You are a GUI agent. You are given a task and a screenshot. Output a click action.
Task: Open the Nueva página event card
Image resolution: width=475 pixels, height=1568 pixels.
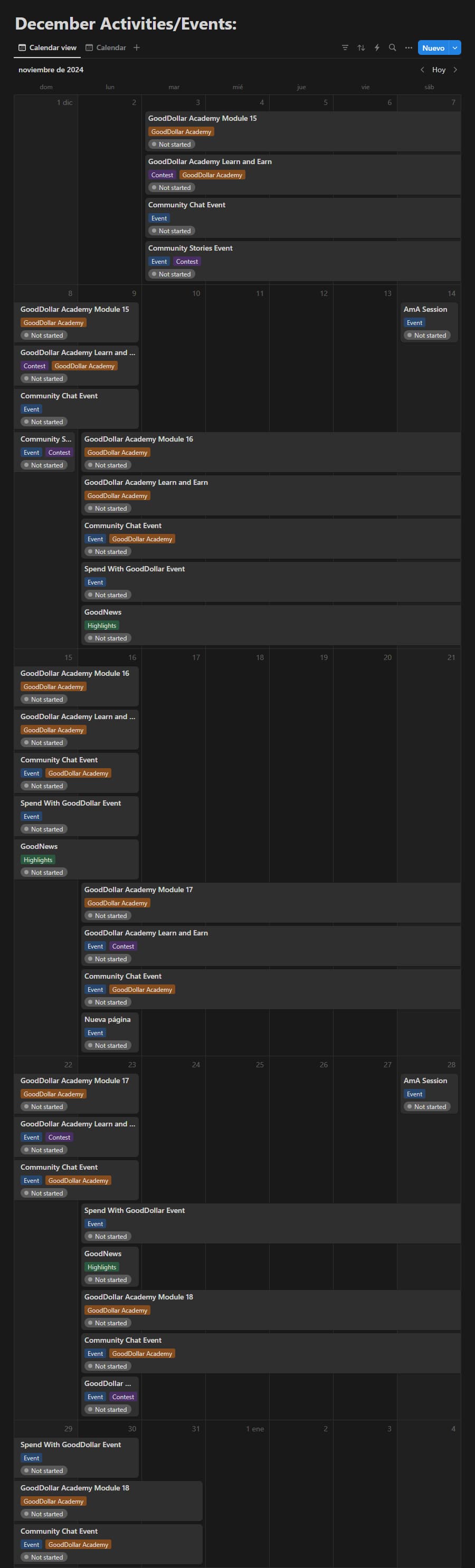(110, 1032)
